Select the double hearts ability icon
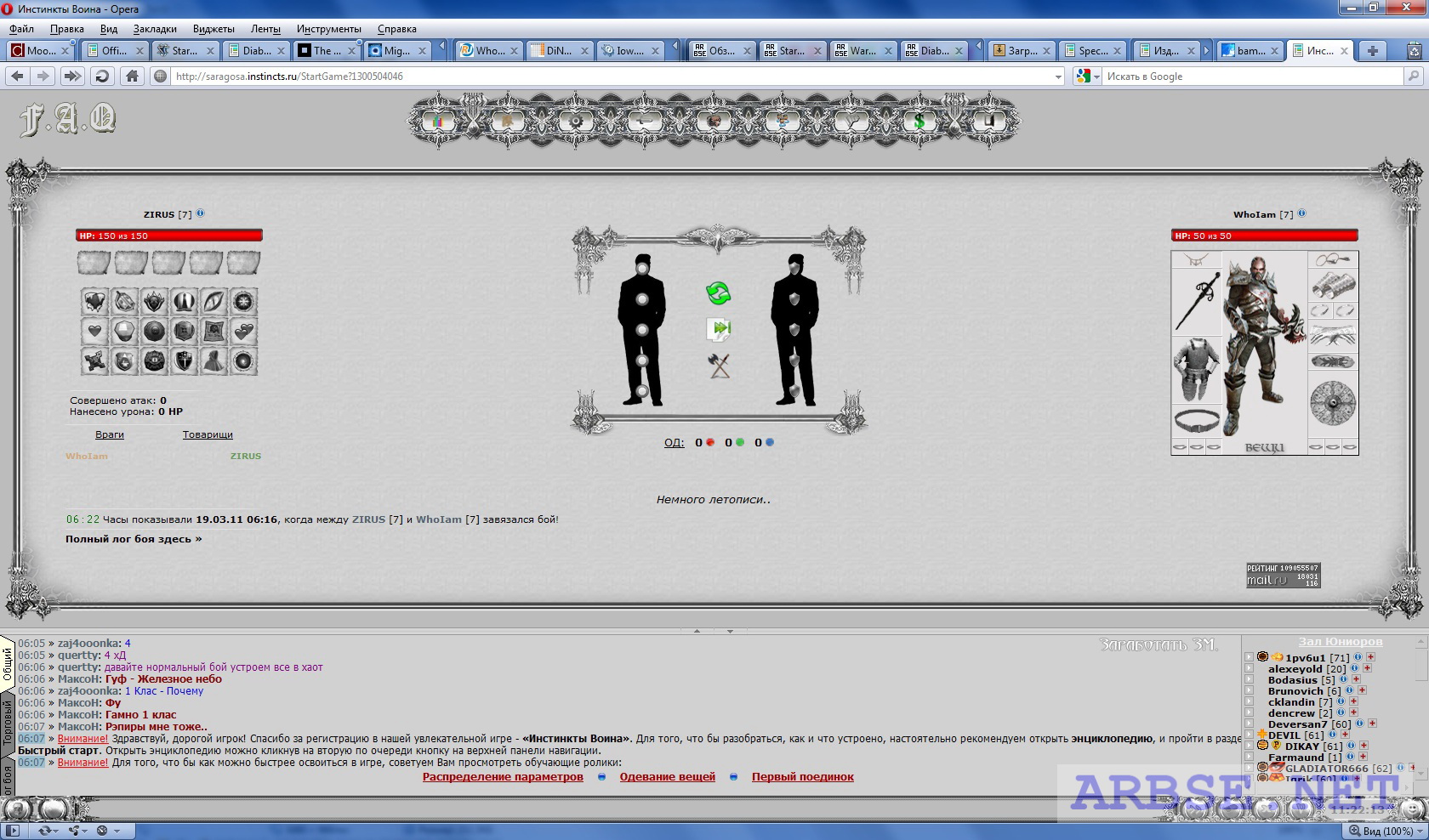Viewport: 1429px width, 840px height. (243, 332)
